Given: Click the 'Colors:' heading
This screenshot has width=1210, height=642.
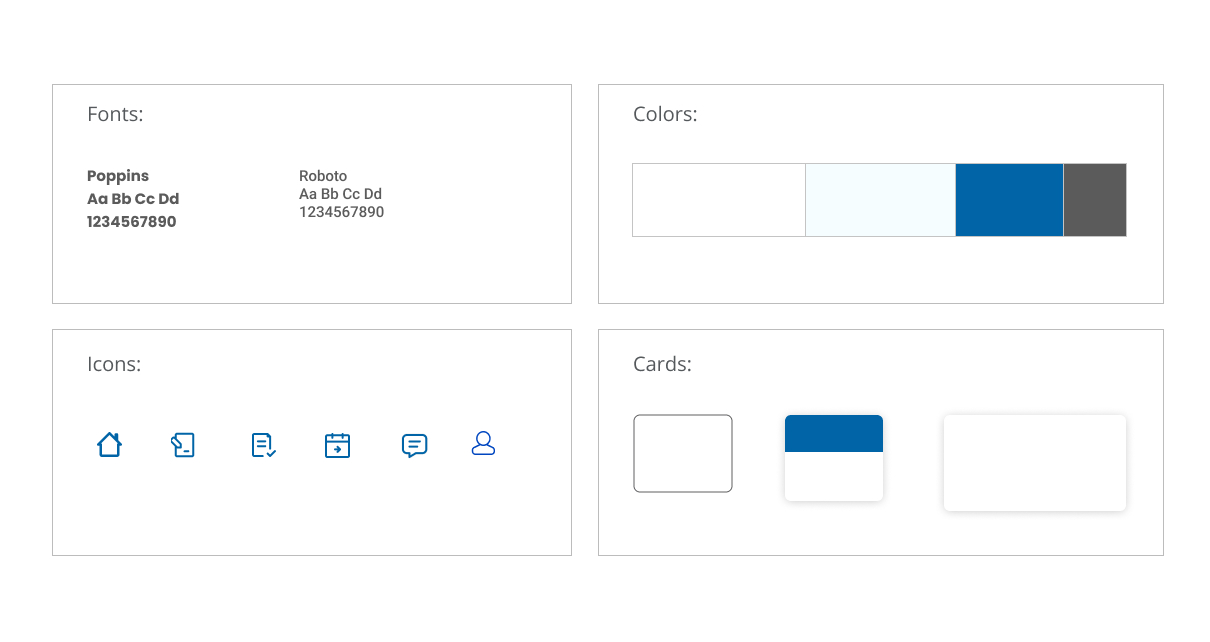Looking at the screenshot, I should [665, 114].
